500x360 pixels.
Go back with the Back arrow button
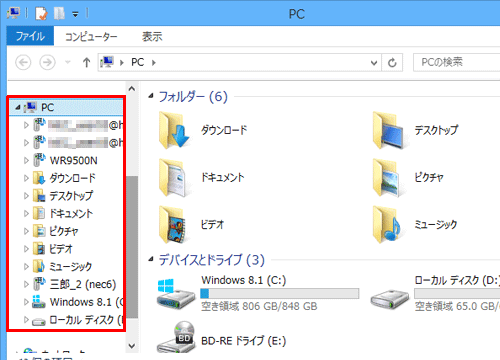pyautogui.click(x=23, y=62)
